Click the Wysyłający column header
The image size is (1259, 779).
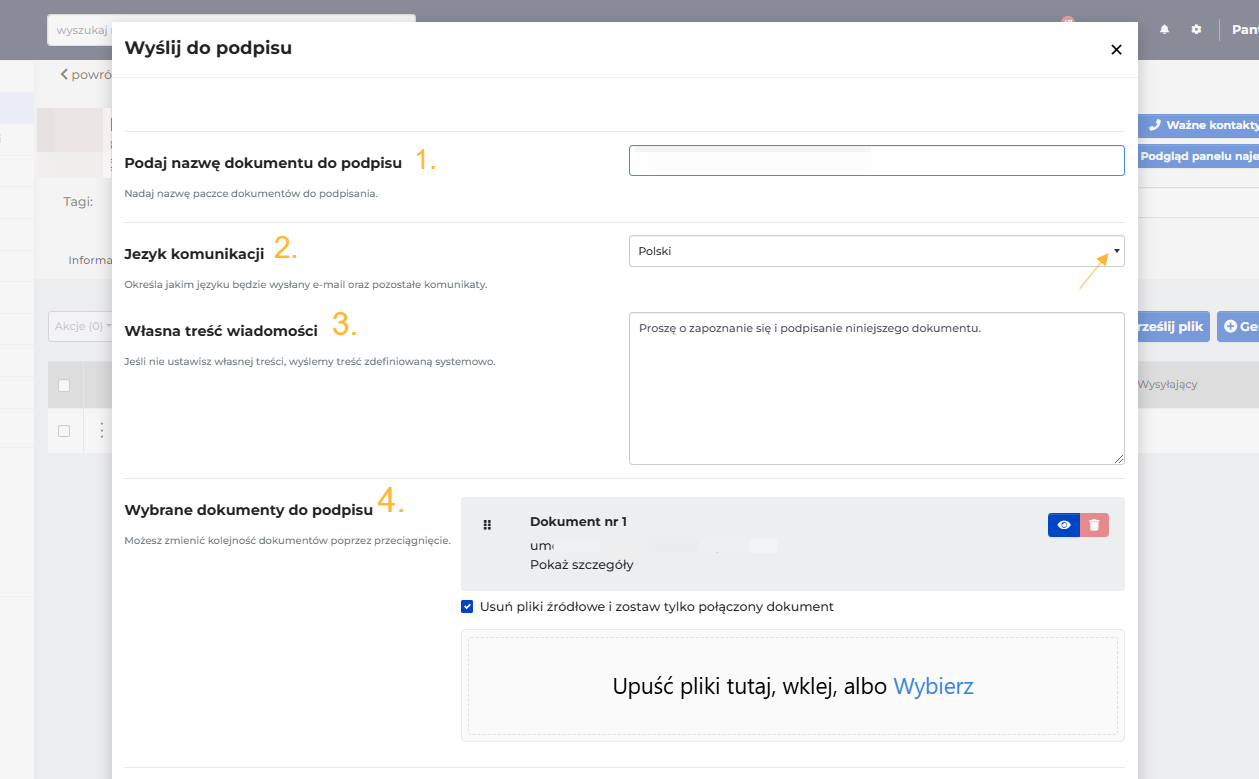pyautogui.click(x=1167, y=384)
